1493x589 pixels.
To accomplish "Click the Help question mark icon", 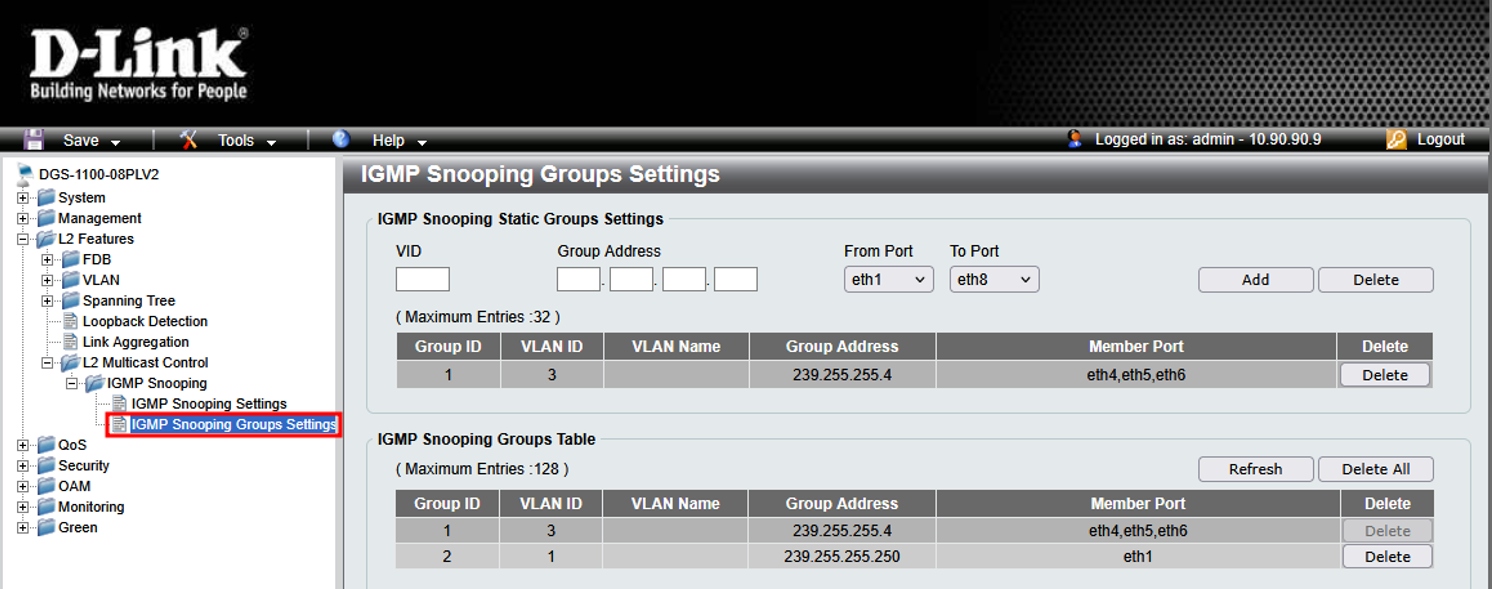I will point(341,140).
